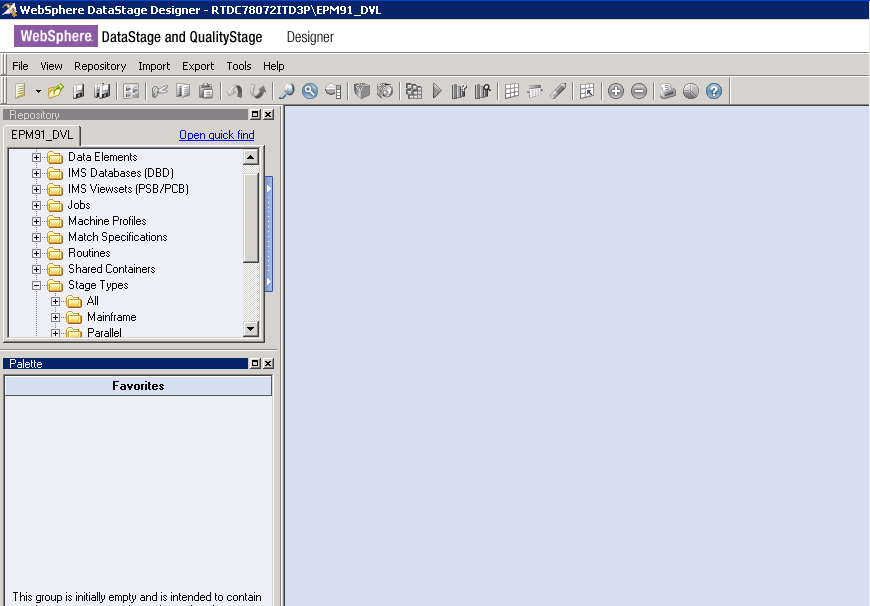Image resolution: width=870 pixels, height=606 pixels.
Task: Click the Run job triangle icon
Action: coord(437,90)
